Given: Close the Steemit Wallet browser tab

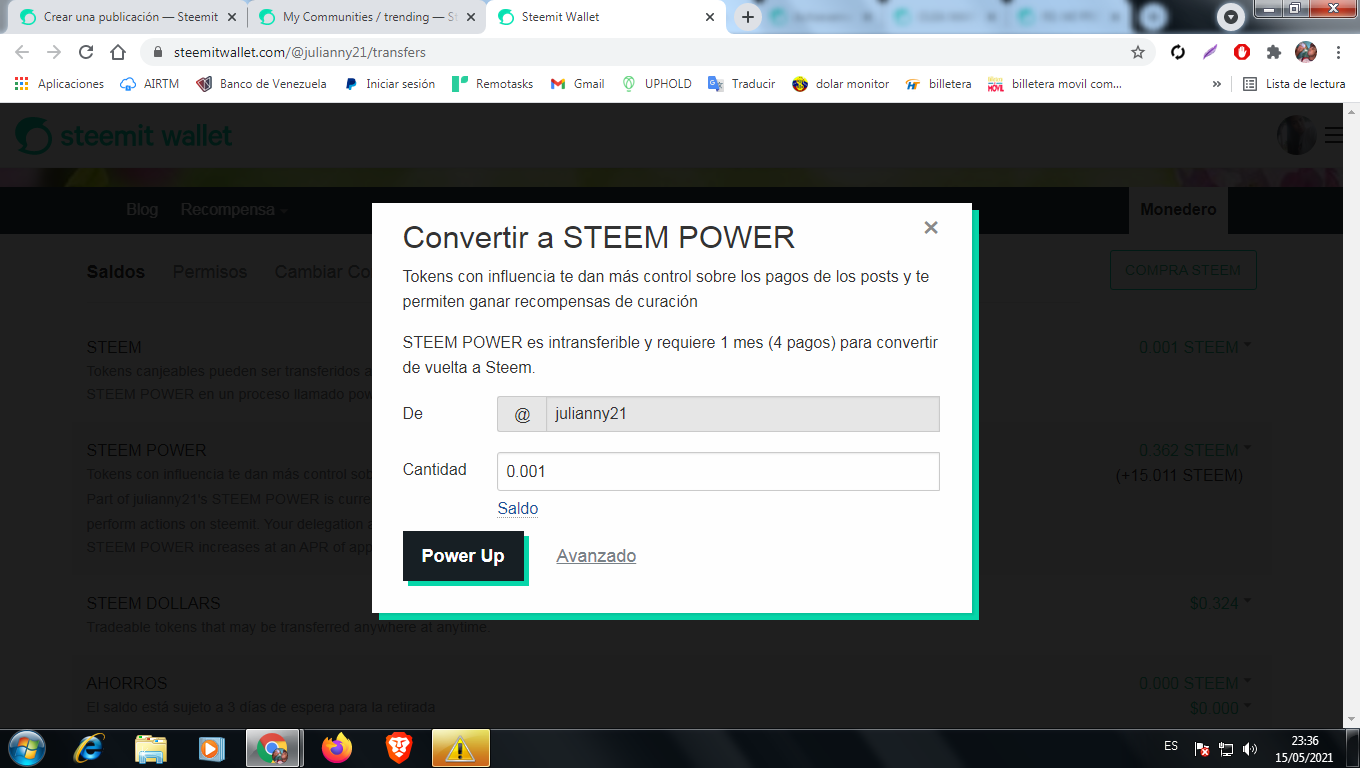Looking at the screenshot, I should click(710, 17).
